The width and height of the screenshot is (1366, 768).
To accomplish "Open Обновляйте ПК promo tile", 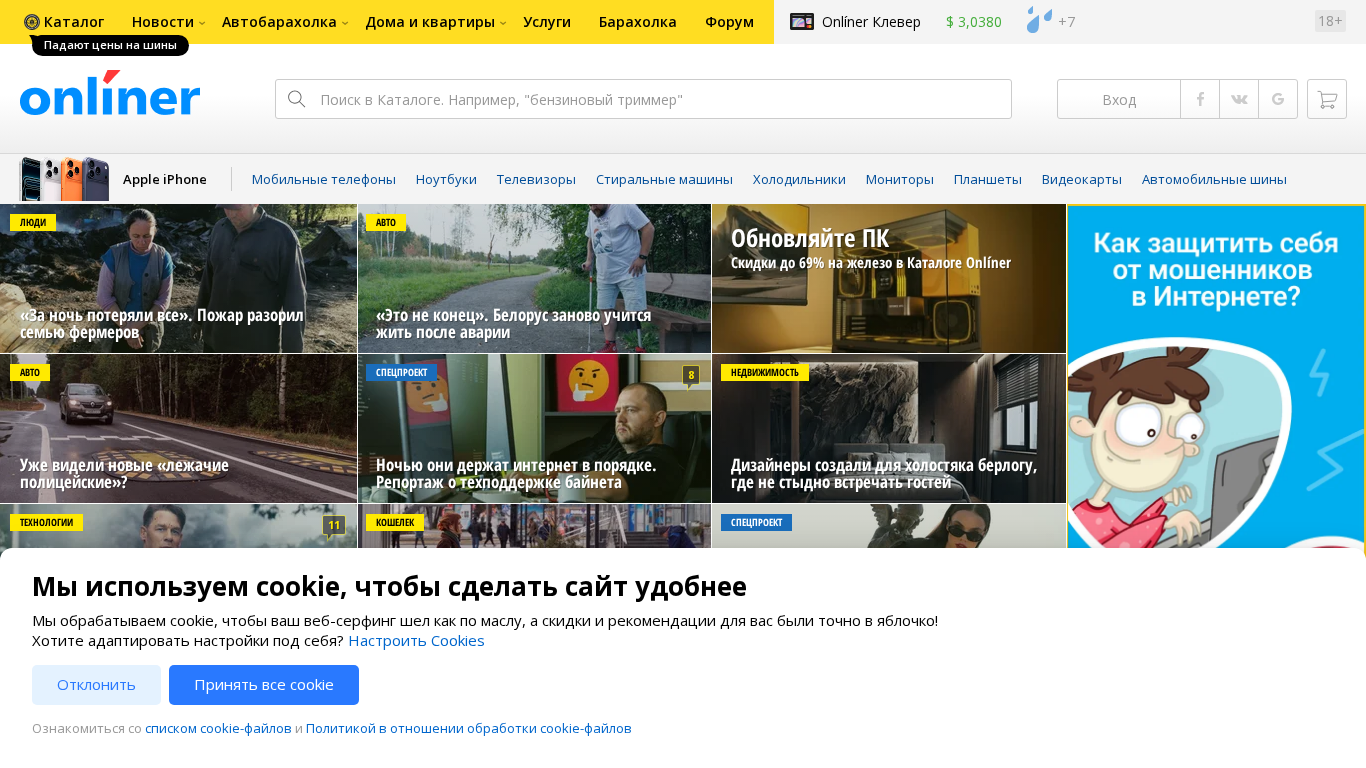I will coord(889,279).
